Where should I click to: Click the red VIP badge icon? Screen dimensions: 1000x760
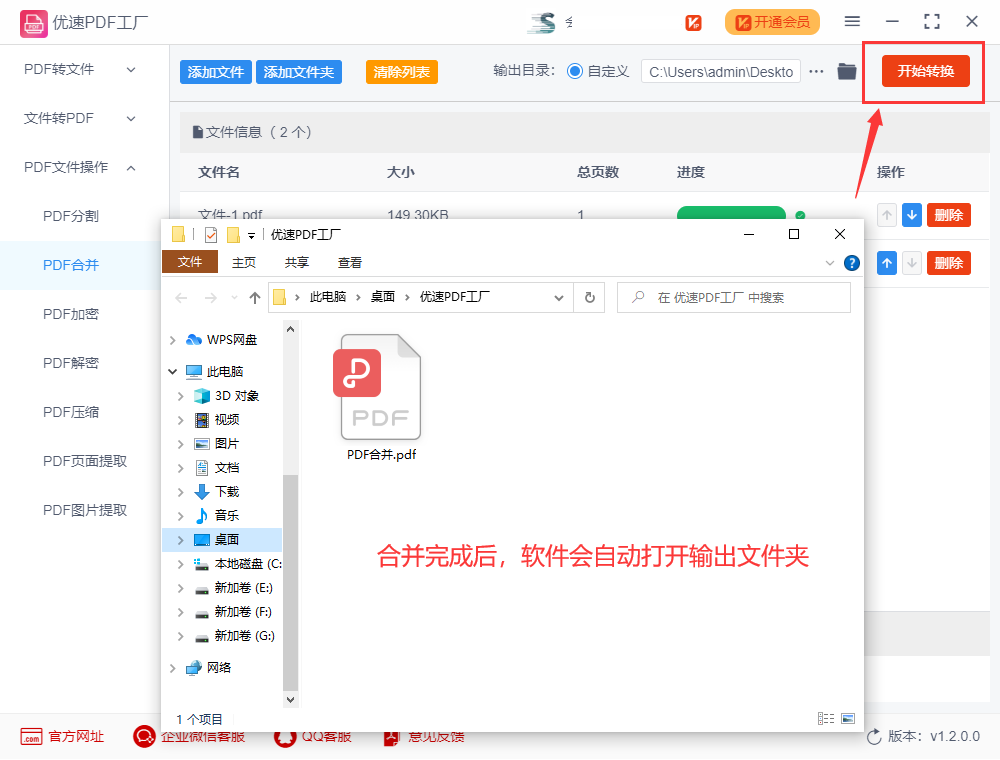693,23
